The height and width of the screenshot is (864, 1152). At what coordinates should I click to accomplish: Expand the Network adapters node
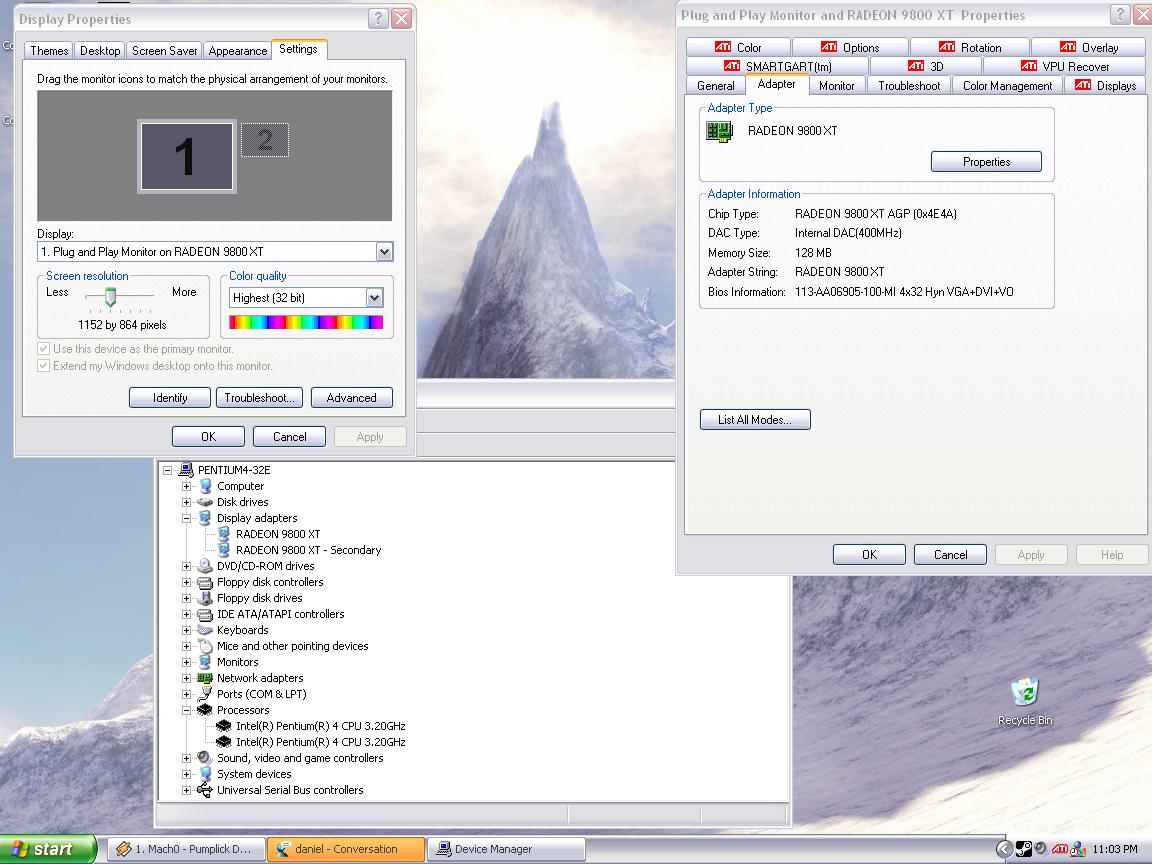187,678
